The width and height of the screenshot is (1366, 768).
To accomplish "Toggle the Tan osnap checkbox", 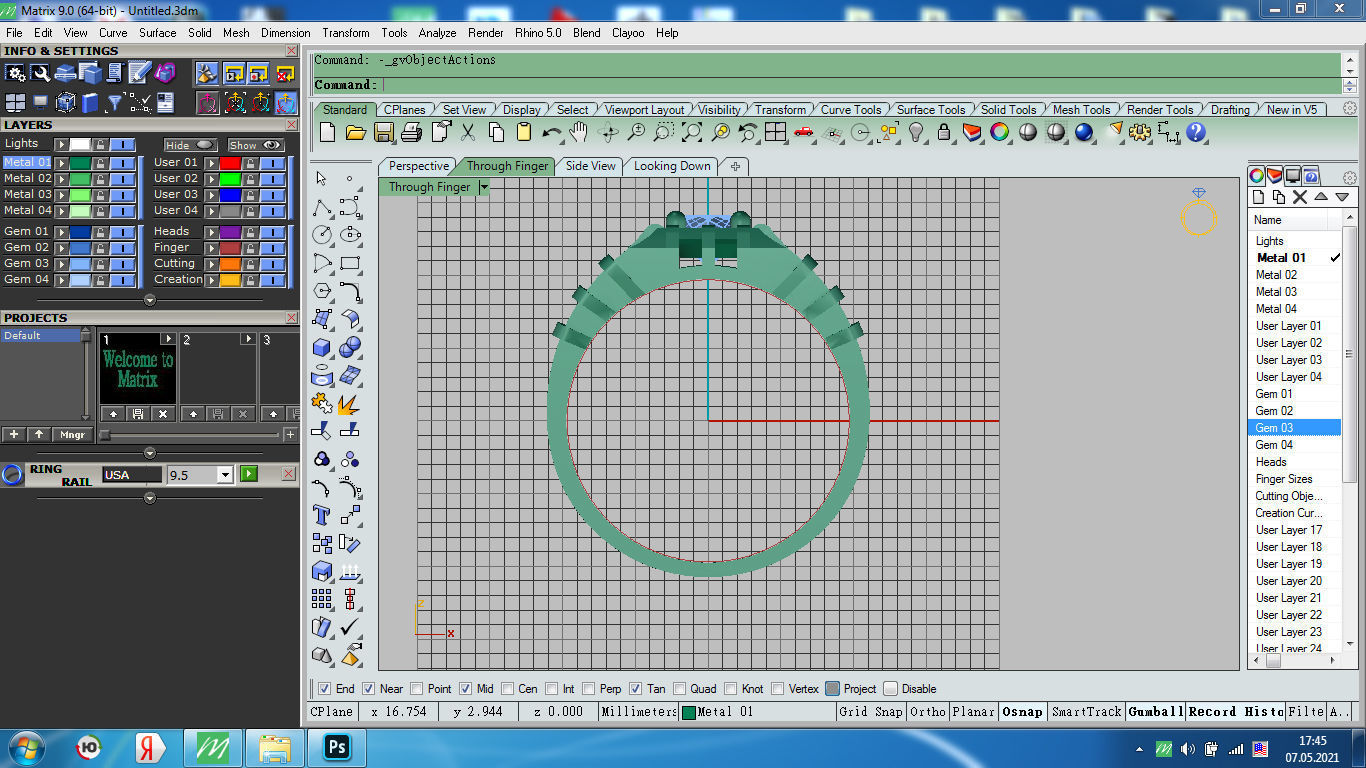I will pos(636,689).
